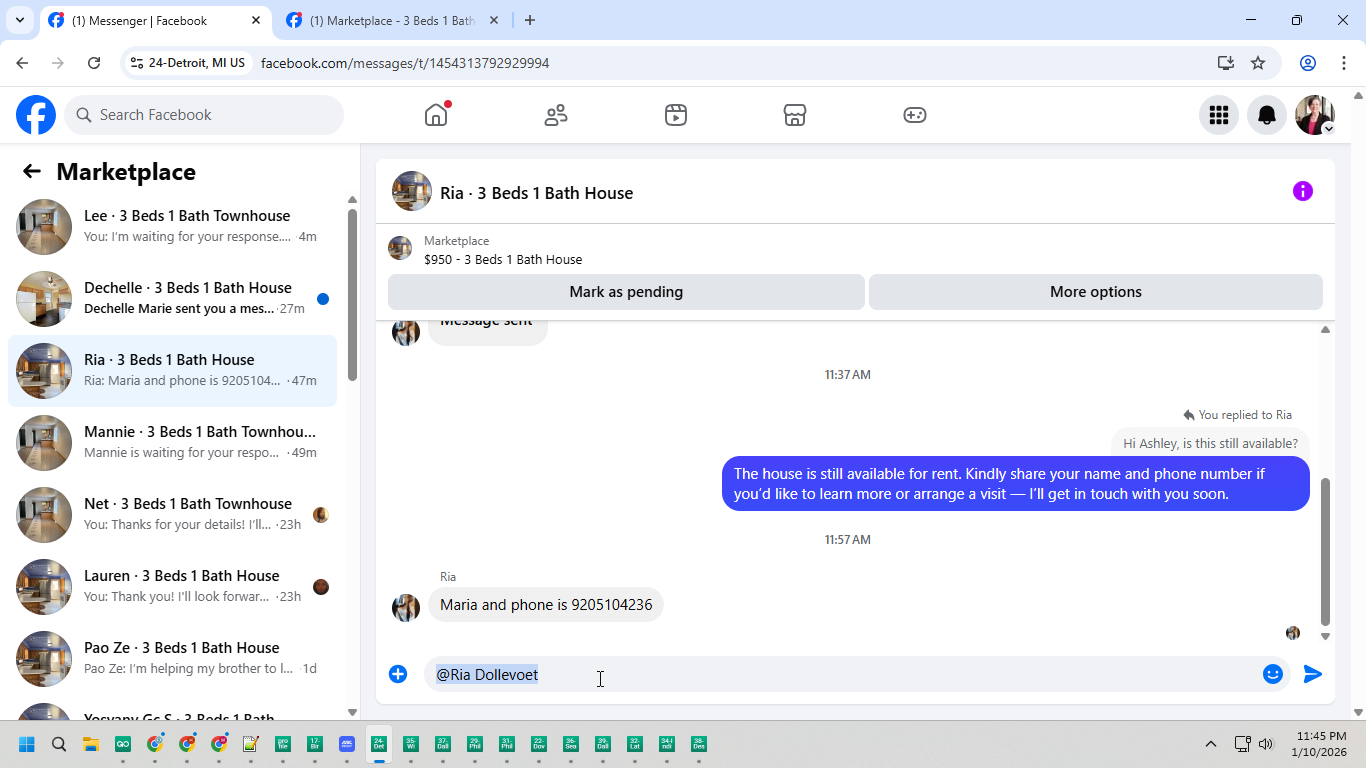The width and height of the screenshot is (1366, 768).
Task: Click the $950 listing title link
Action: [503, 259]
